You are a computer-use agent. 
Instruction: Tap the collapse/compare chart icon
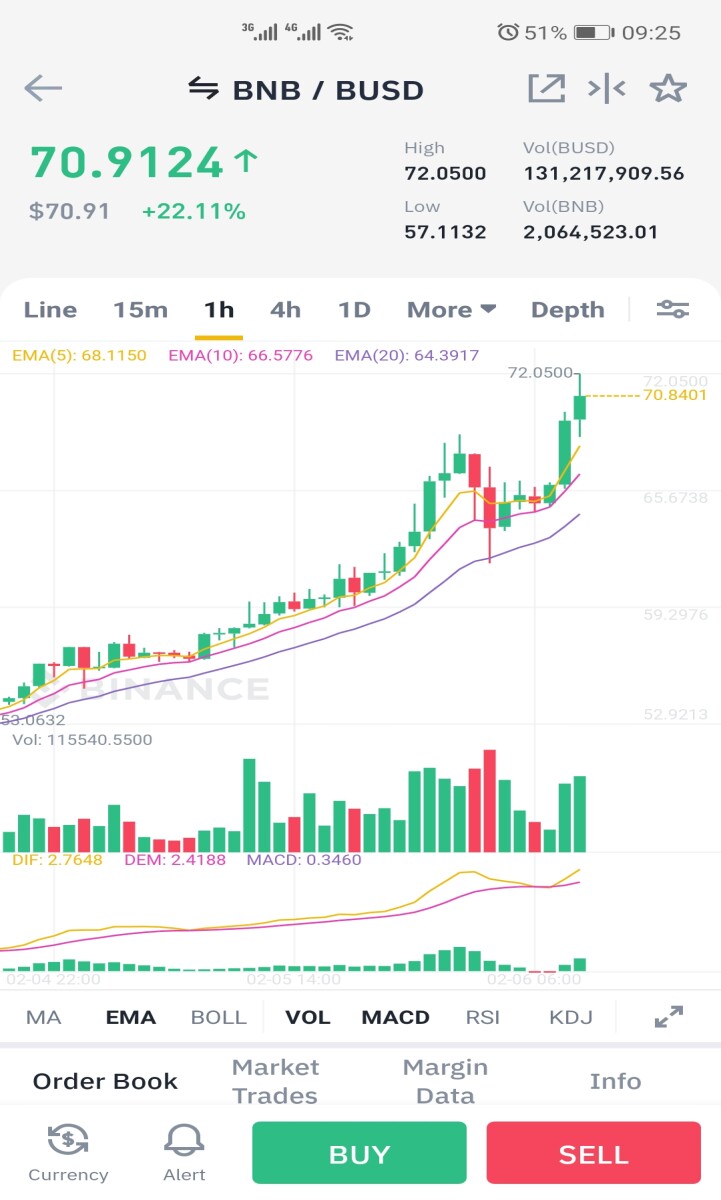tap(606, 89)
